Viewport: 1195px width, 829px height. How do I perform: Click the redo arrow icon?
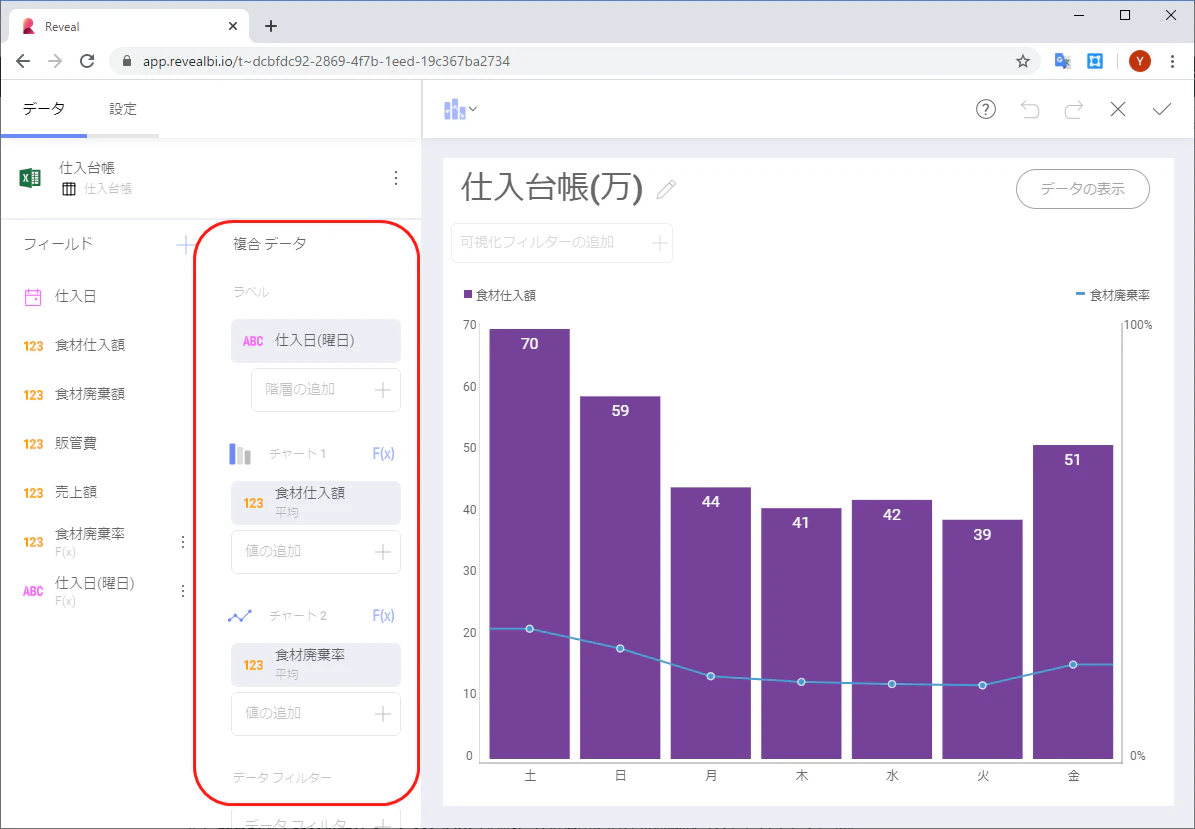point(1074,110)
